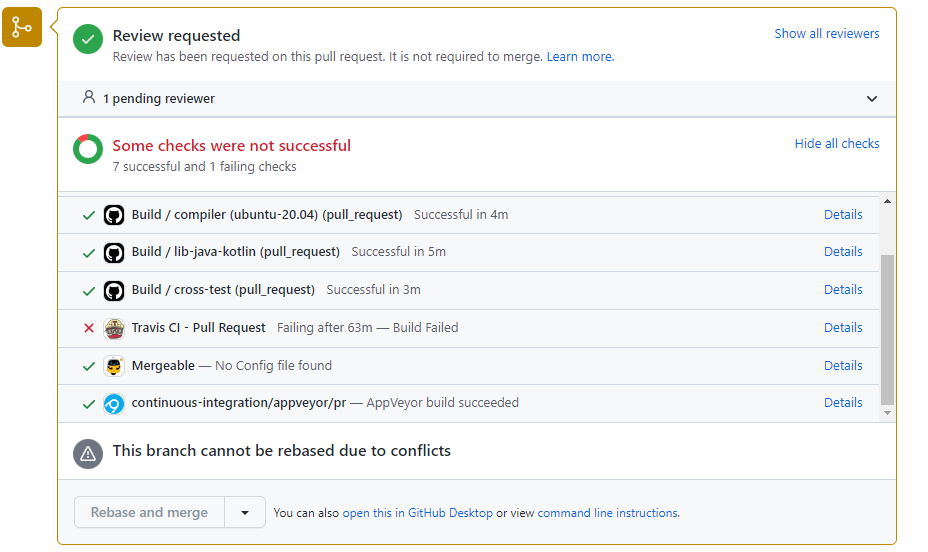Click the checks list scrollbar thumb
The width and height of the screenshot is (928, 552).
click(x=887, y=330)
